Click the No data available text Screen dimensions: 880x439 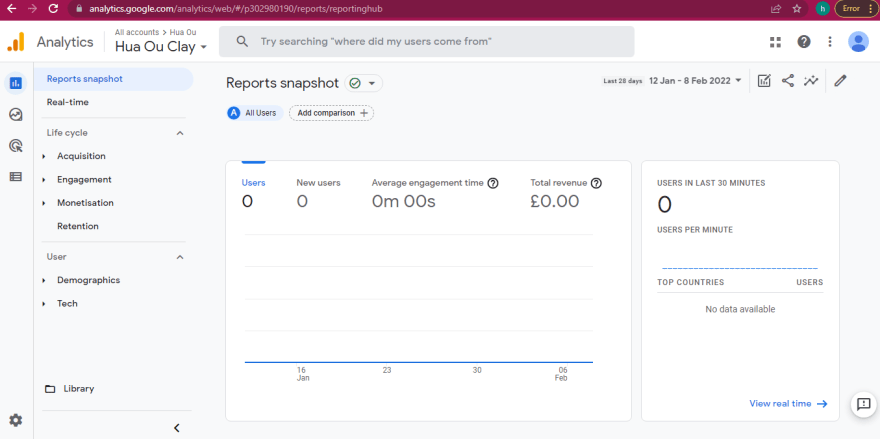coord(740,309)
